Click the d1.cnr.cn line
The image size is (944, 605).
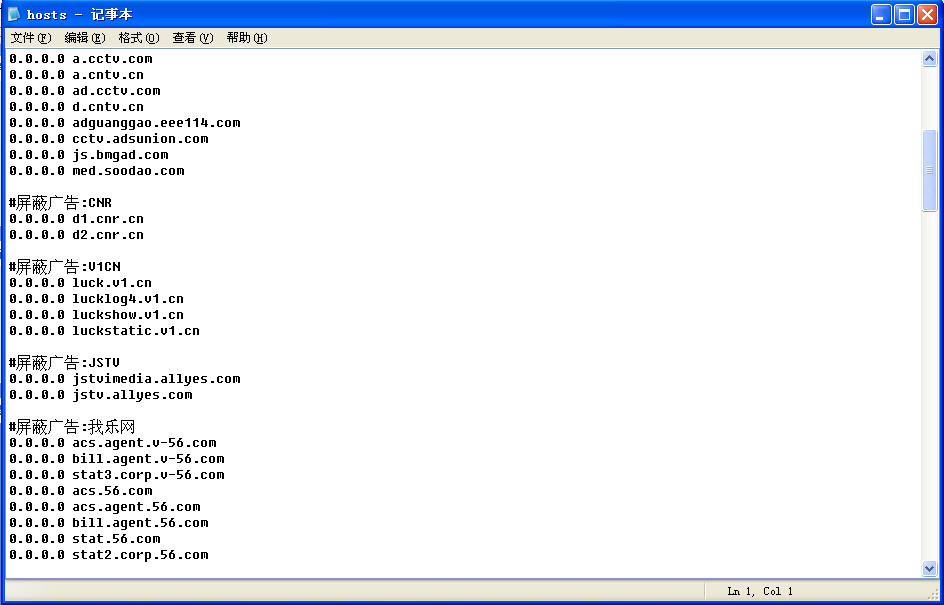tap(76, 219)
